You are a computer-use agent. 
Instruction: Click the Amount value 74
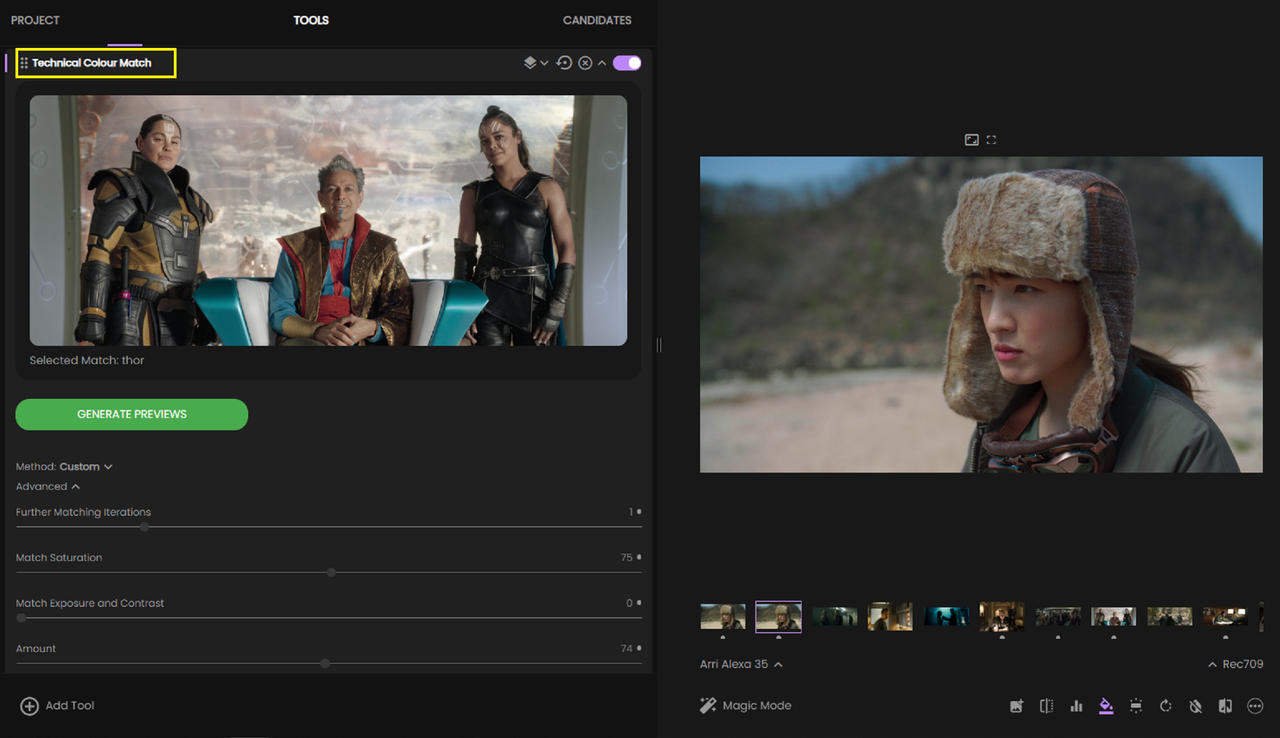626,649
